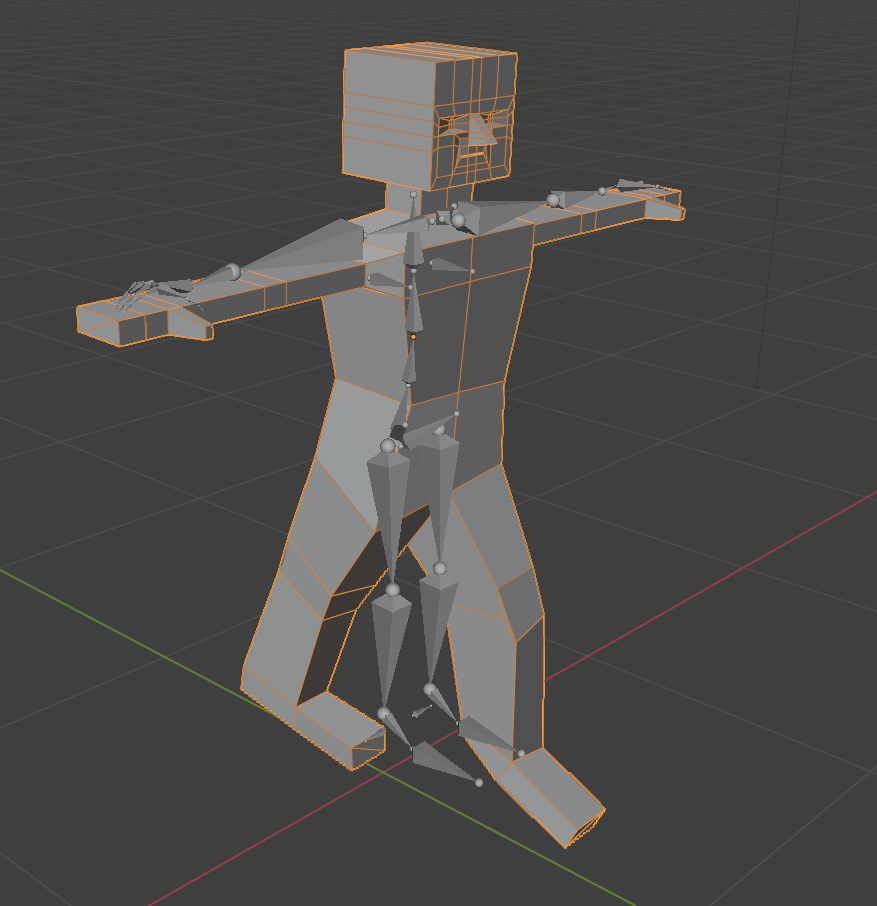The height and width of the screenshot is (906, 877).
Task: Select the armature's neck bone joint
Action: (413, 194)
